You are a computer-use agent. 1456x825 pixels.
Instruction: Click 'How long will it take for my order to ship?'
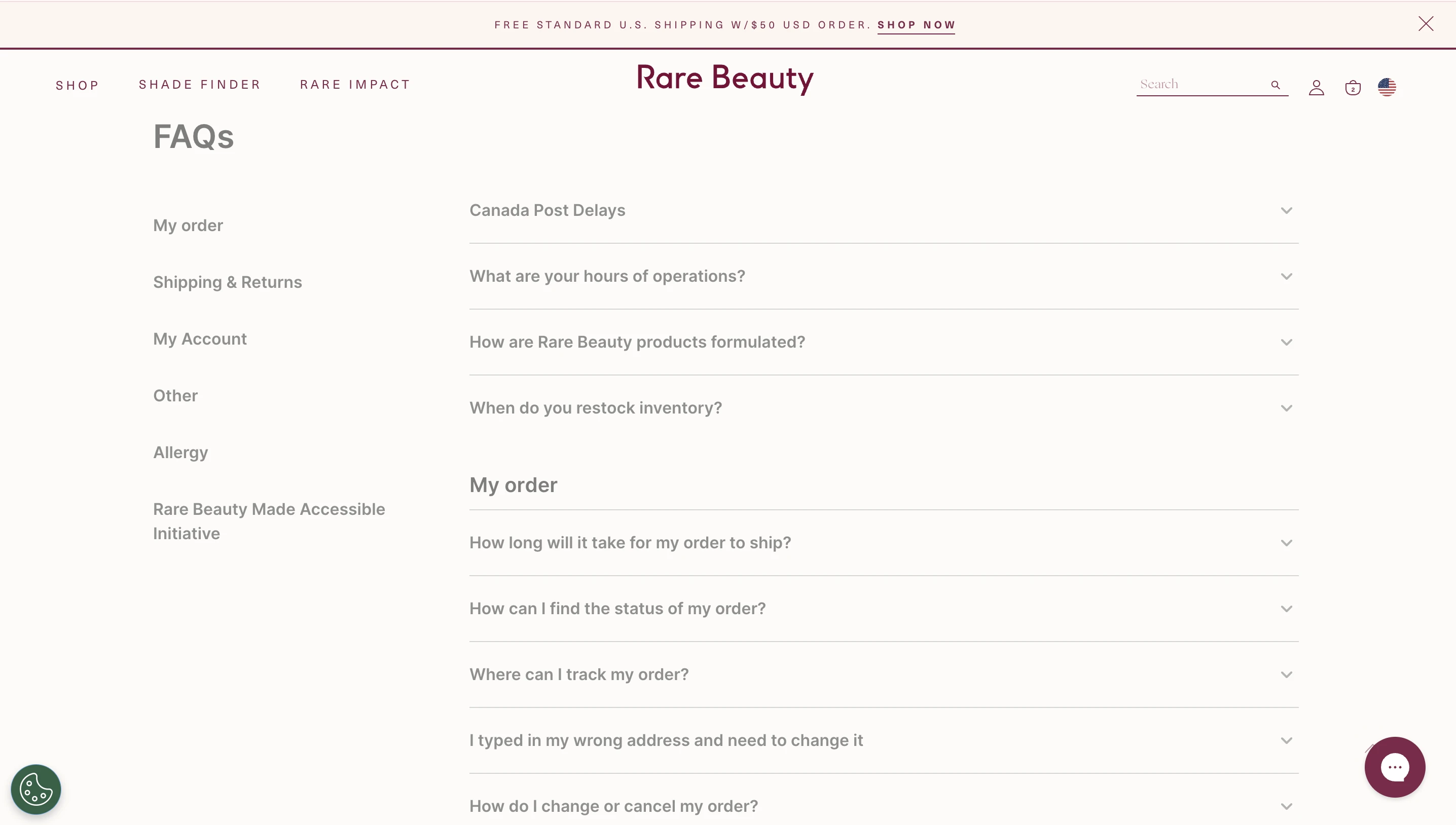(630, 542)
